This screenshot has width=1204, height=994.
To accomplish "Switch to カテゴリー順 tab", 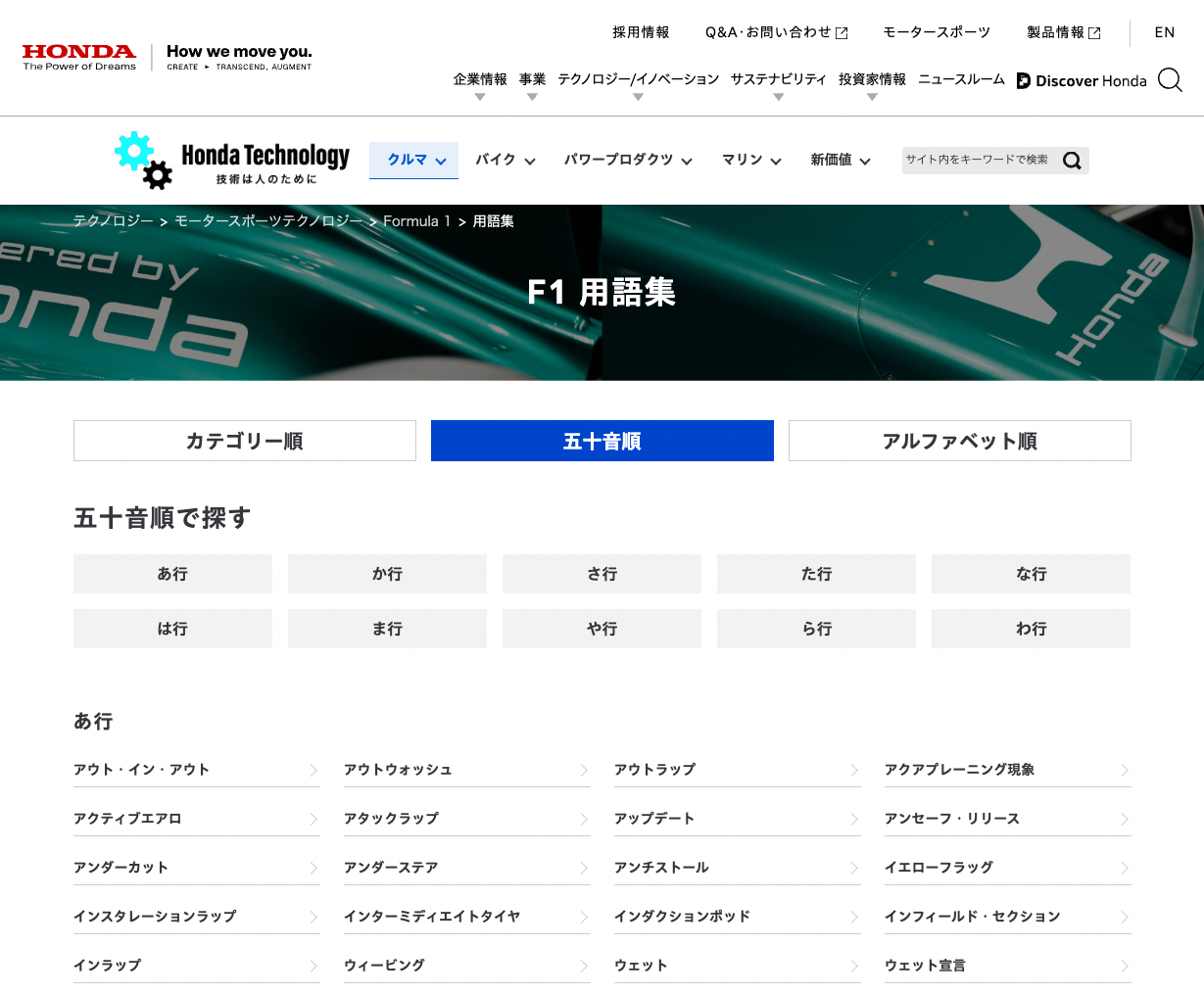I will [245, 441].
